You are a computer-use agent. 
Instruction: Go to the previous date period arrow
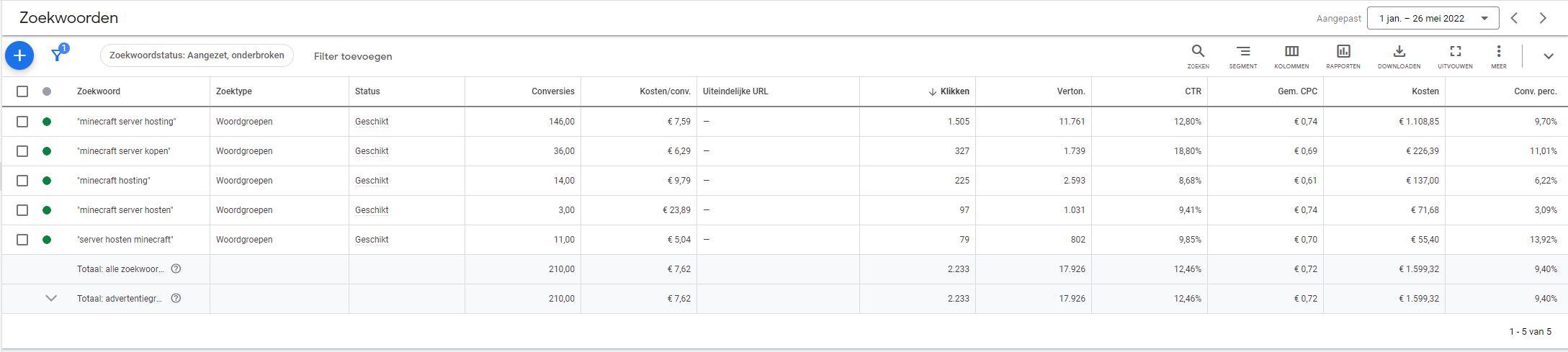[1514, 18]
